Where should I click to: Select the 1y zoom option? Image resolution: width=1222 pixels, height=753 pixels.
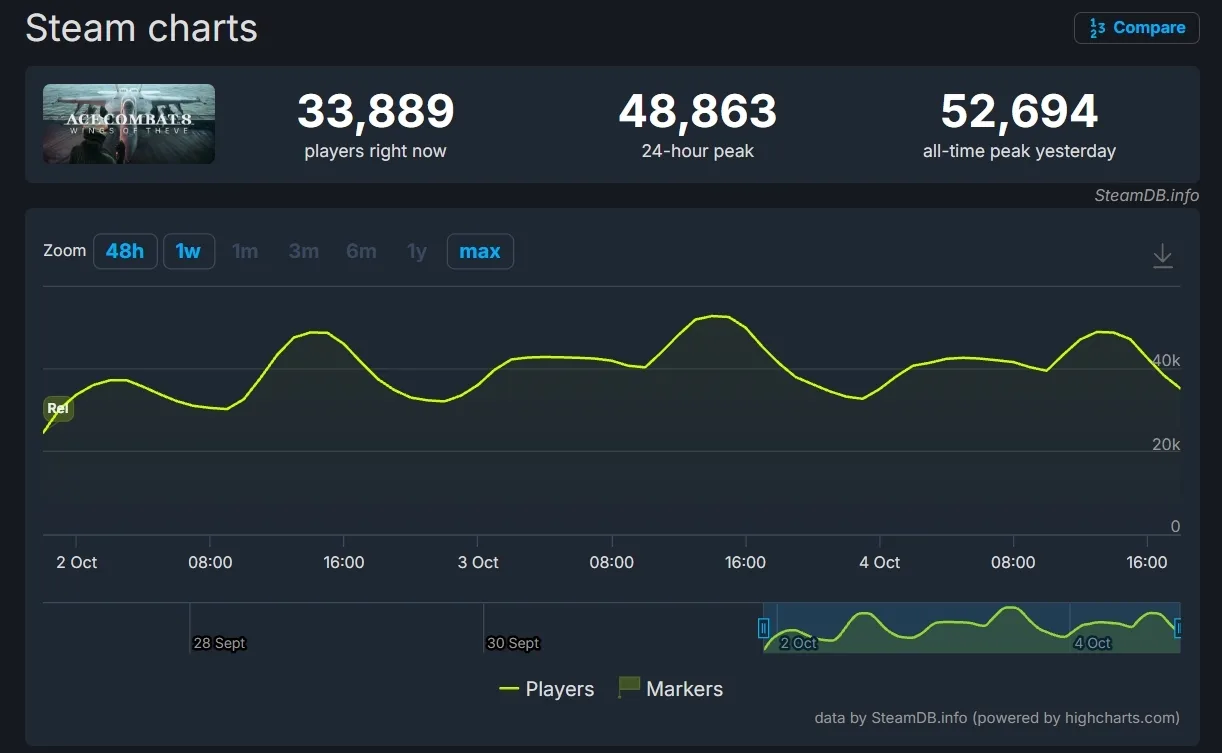pos(417,251)
